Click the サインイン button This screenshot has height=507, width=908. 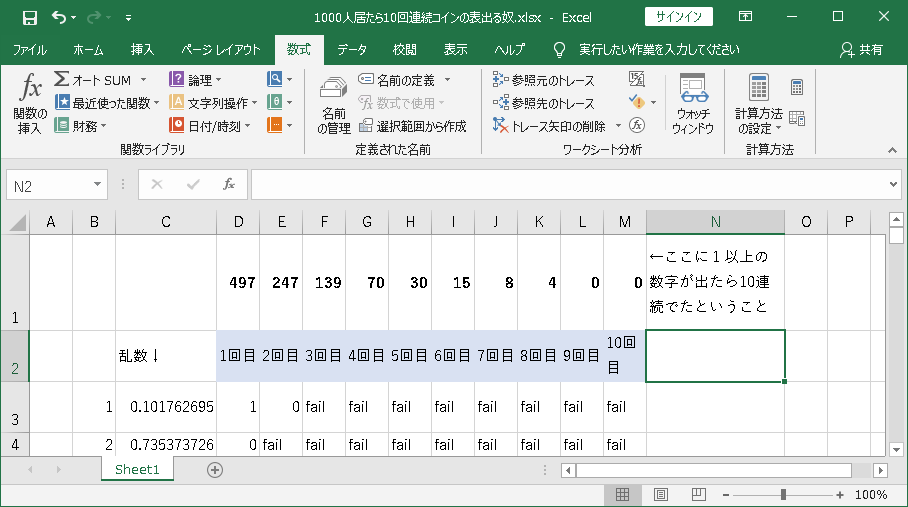click(679, 17)
